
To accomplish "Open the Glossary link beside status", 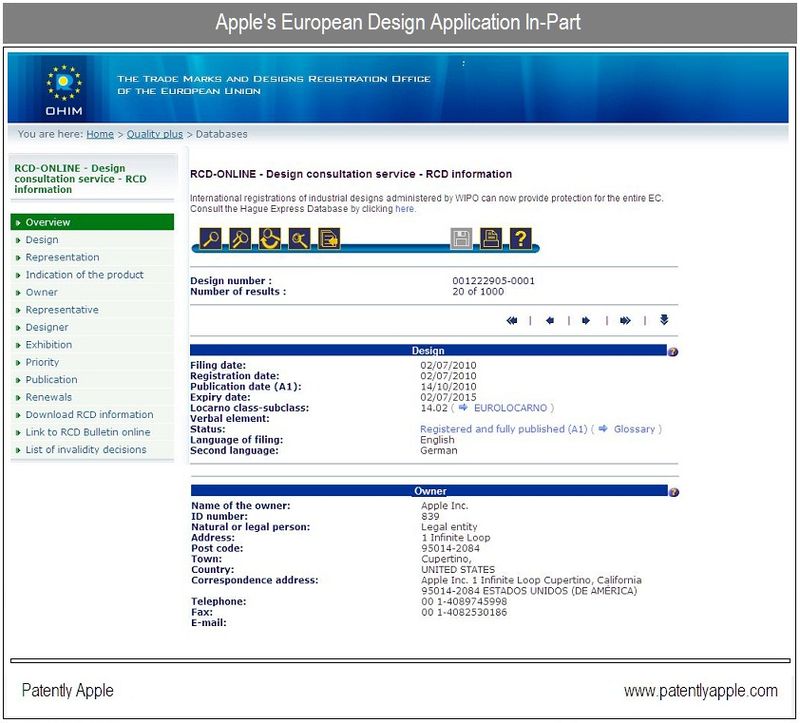I will pyautogui.click(x=634, y=429).
